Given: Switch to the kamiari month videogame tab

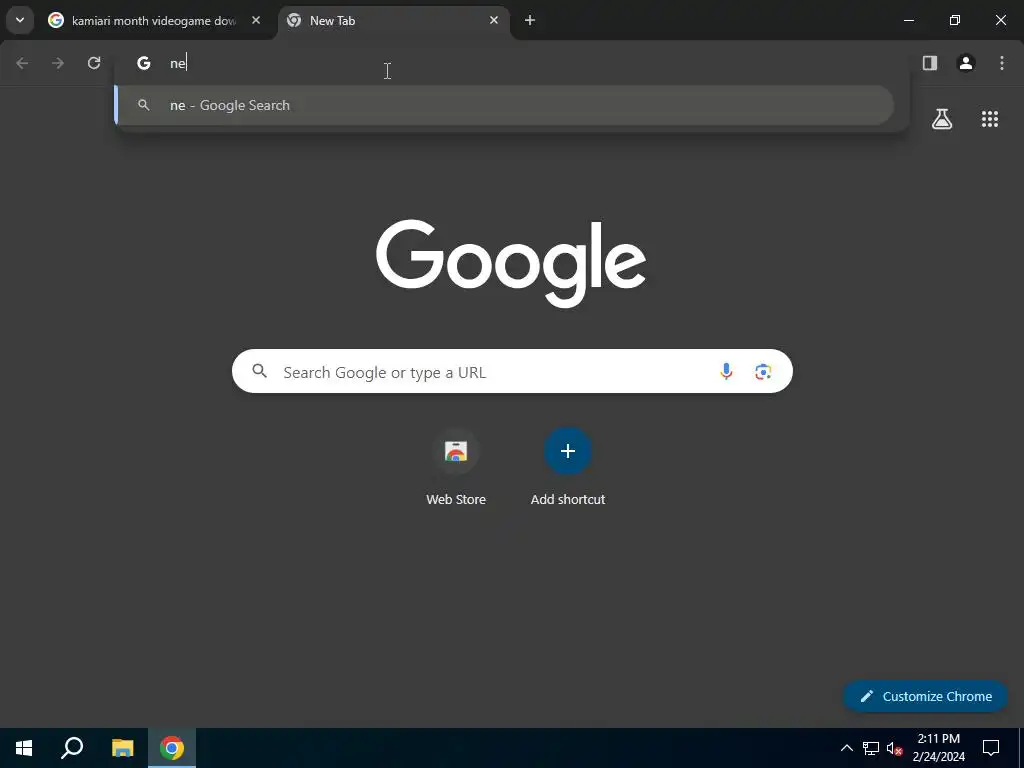Looking at the screenshot, I should tap(155, 21).
